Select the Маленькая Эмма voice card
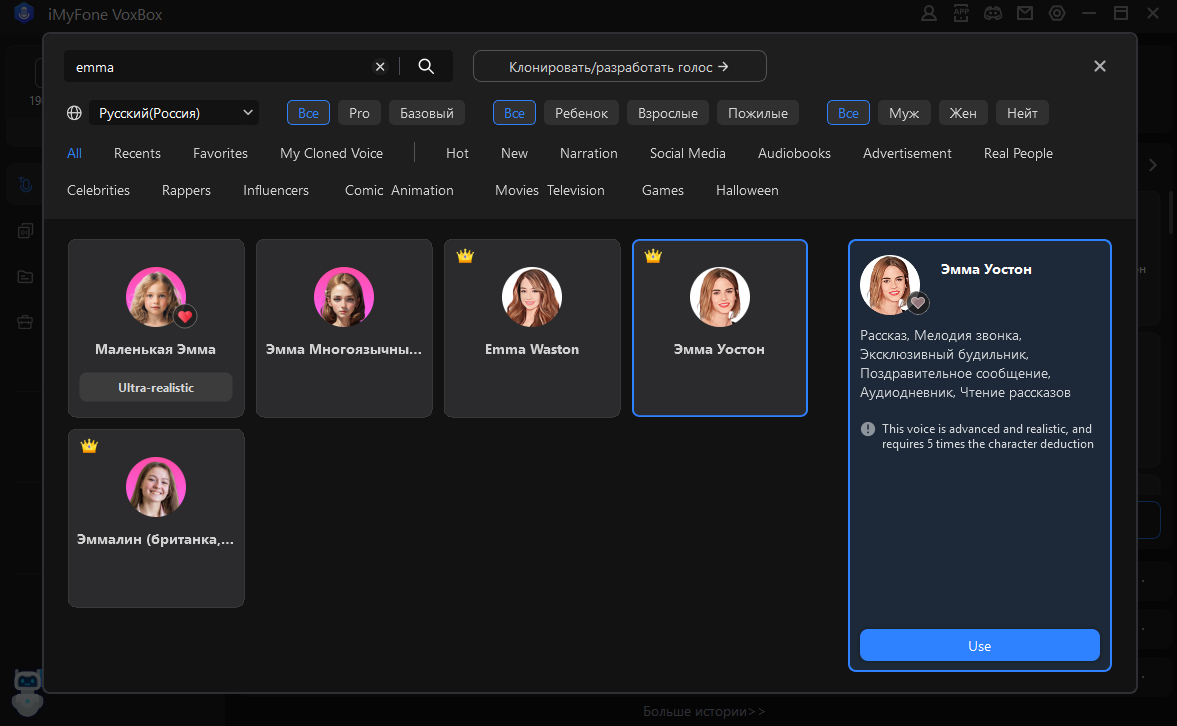 click(156, 328)
